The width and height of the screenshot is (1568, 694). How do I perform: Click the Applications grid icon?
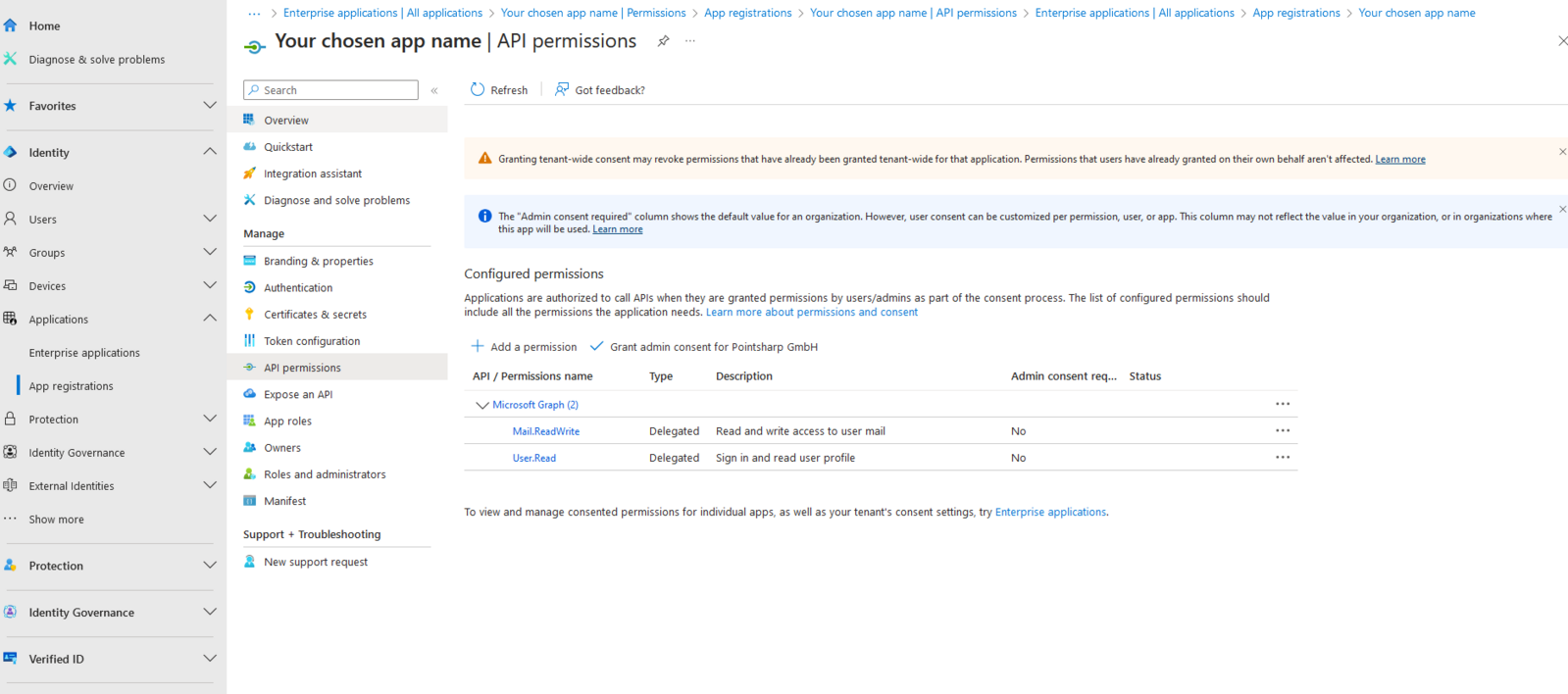point(11,319)
